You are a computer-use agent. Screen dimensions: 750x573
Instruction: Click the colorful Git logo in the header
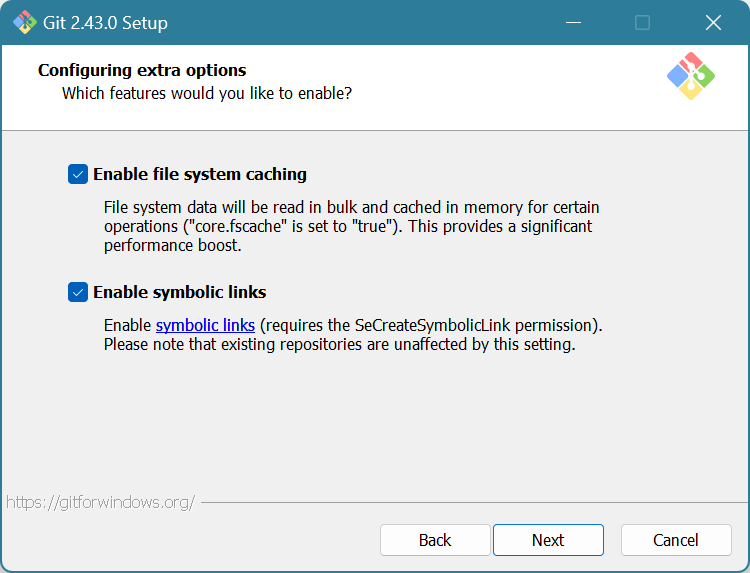(691, 75)
